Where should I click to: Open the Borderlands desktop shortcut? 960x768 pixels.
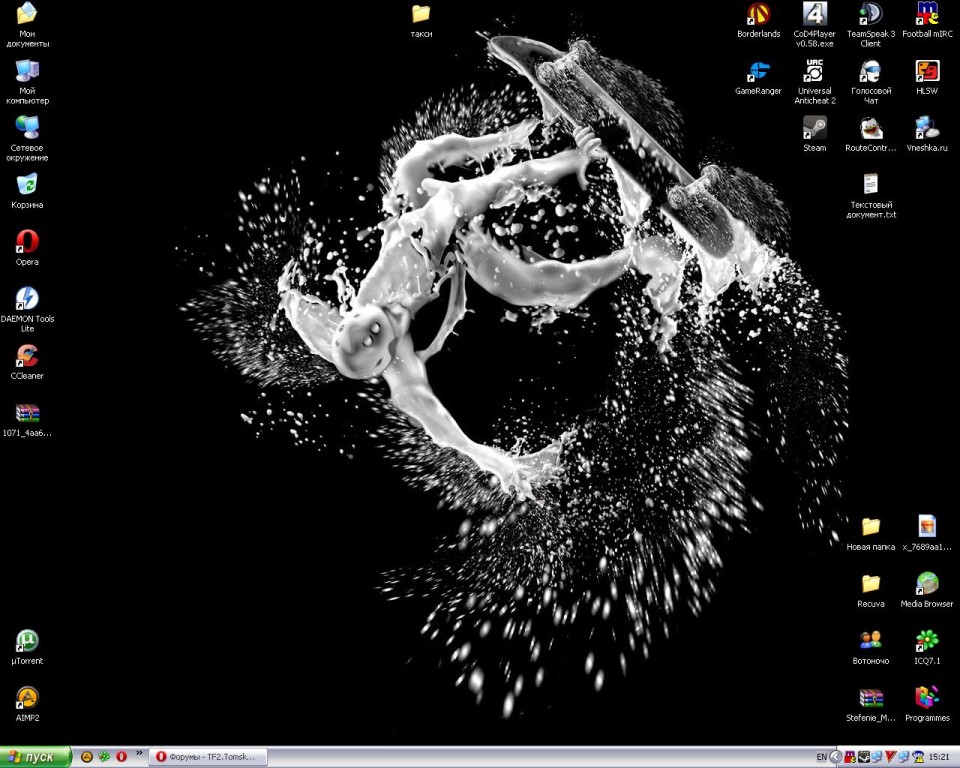tap(758, 15)
